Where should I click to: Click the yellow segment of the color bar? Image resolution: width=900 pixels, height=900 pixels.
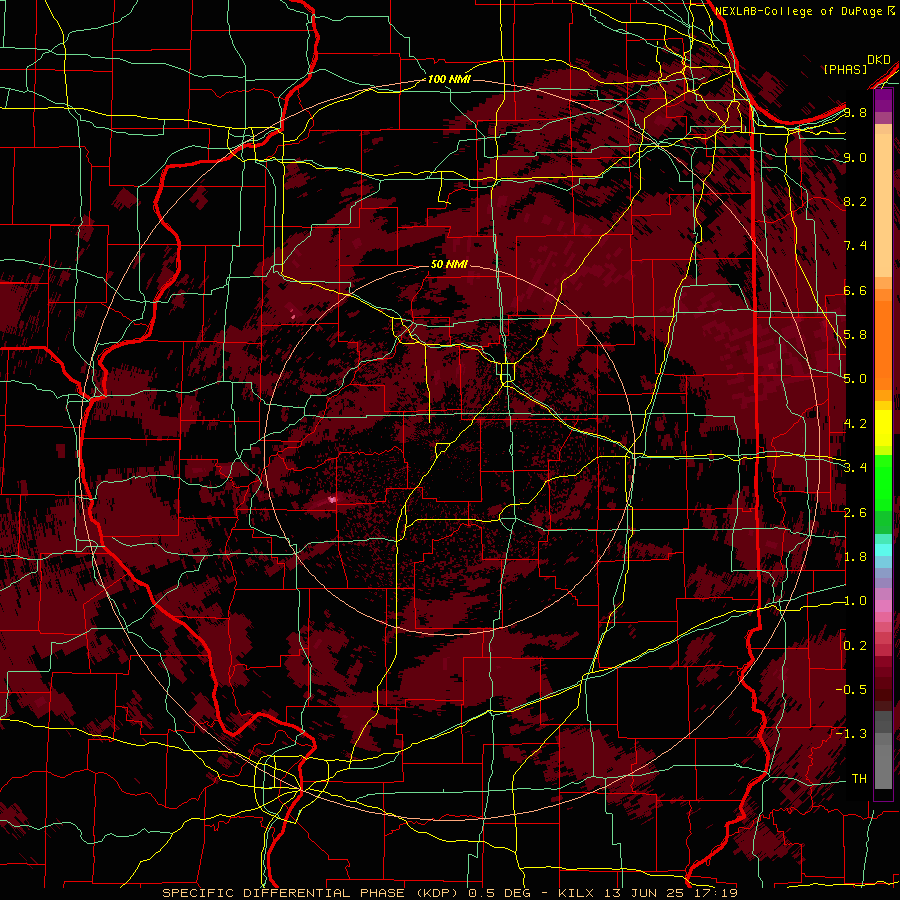[883, 428]
